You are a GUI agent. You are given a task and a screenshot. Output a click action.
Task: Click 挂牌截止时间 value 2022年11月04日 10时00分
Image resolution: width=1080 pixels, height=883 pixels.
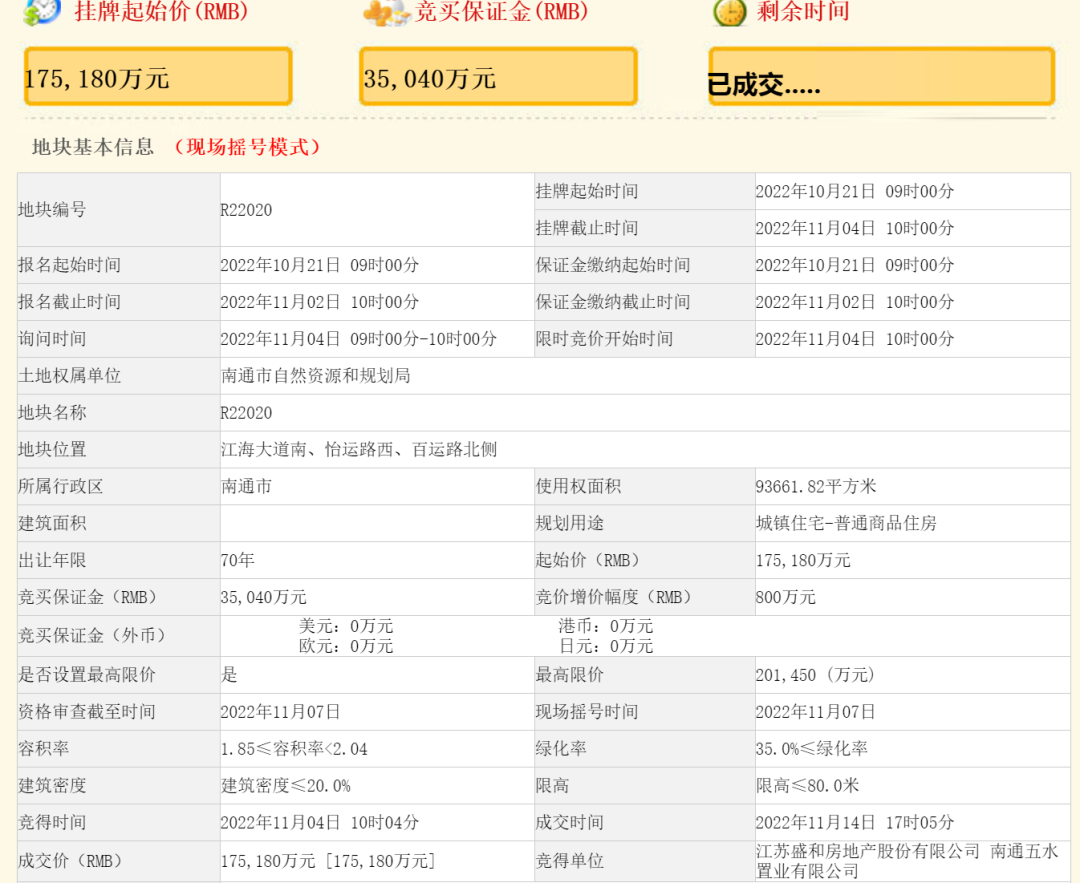pyautogui.click(x=855, y=228)
